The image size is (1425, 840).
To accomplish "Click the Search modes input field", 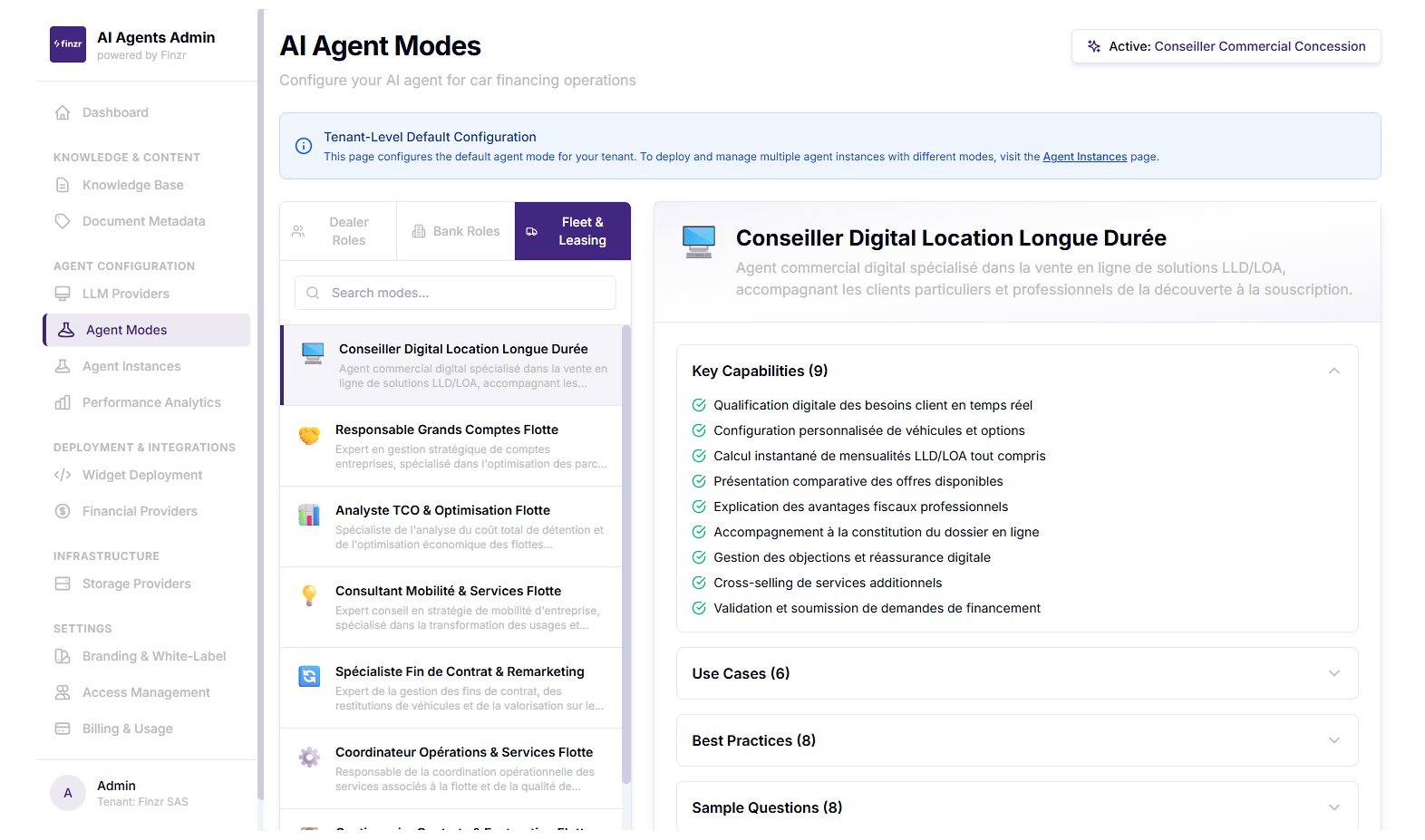I will (x=455, y=293).
